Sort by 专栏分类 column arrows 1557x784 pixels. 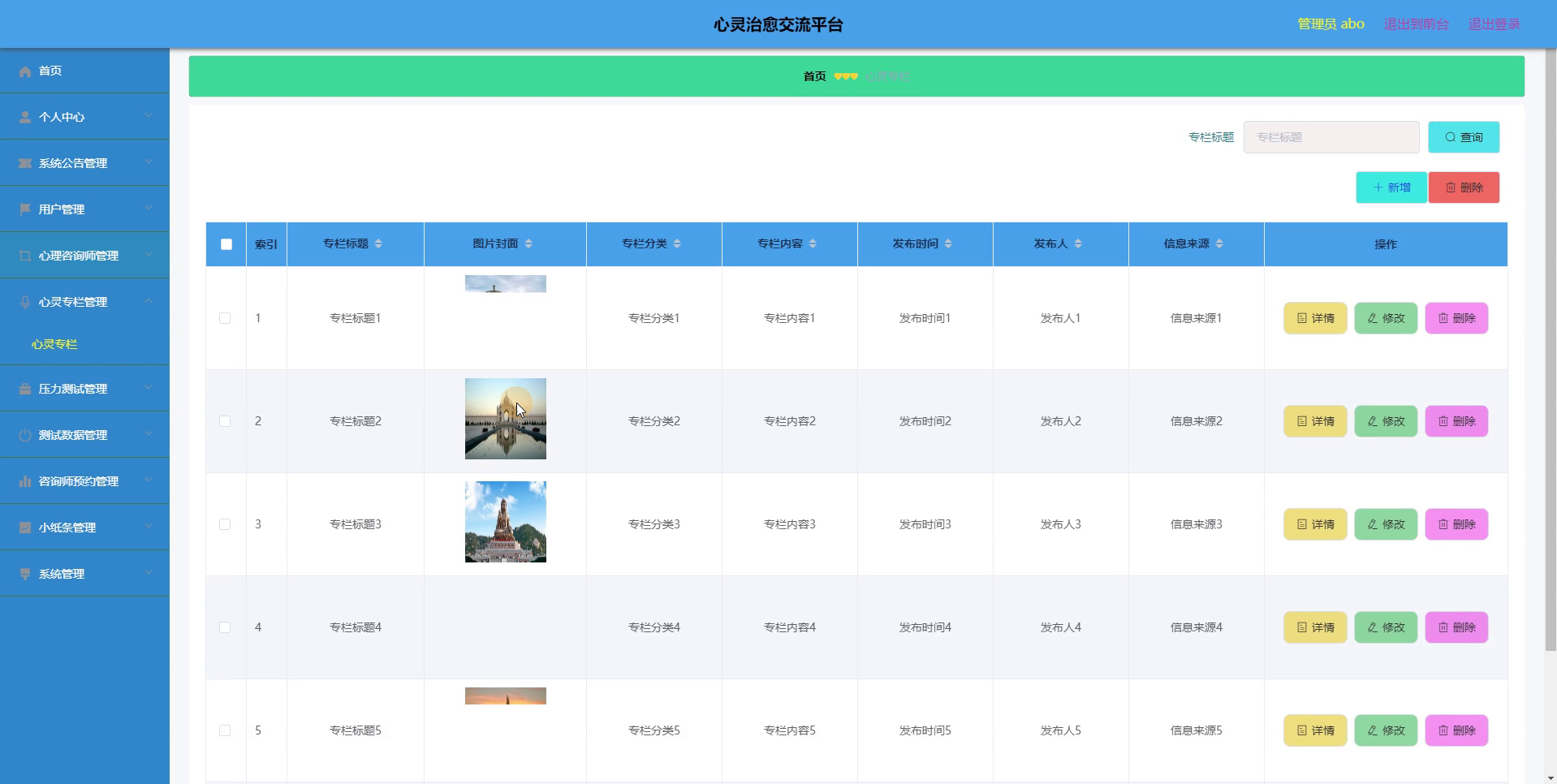(x=677, y=244)
